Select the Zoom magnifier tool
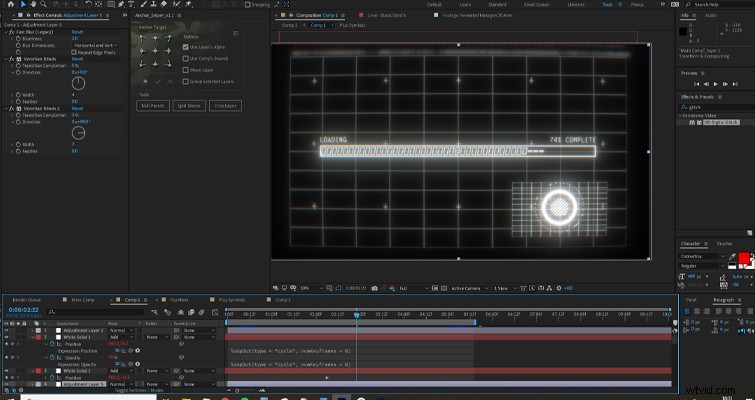Viewport: 755px width, 400px height. 43,4
